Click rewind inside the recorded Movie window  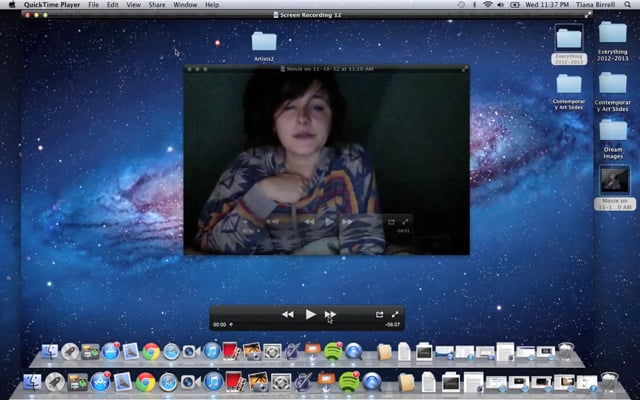tap(310, 222)
